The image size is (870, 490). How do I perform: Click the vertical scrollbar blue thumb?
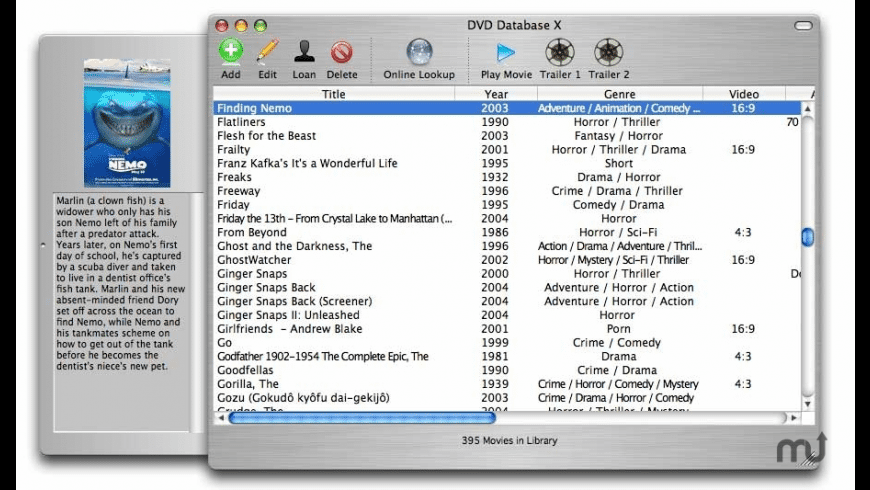808,237
